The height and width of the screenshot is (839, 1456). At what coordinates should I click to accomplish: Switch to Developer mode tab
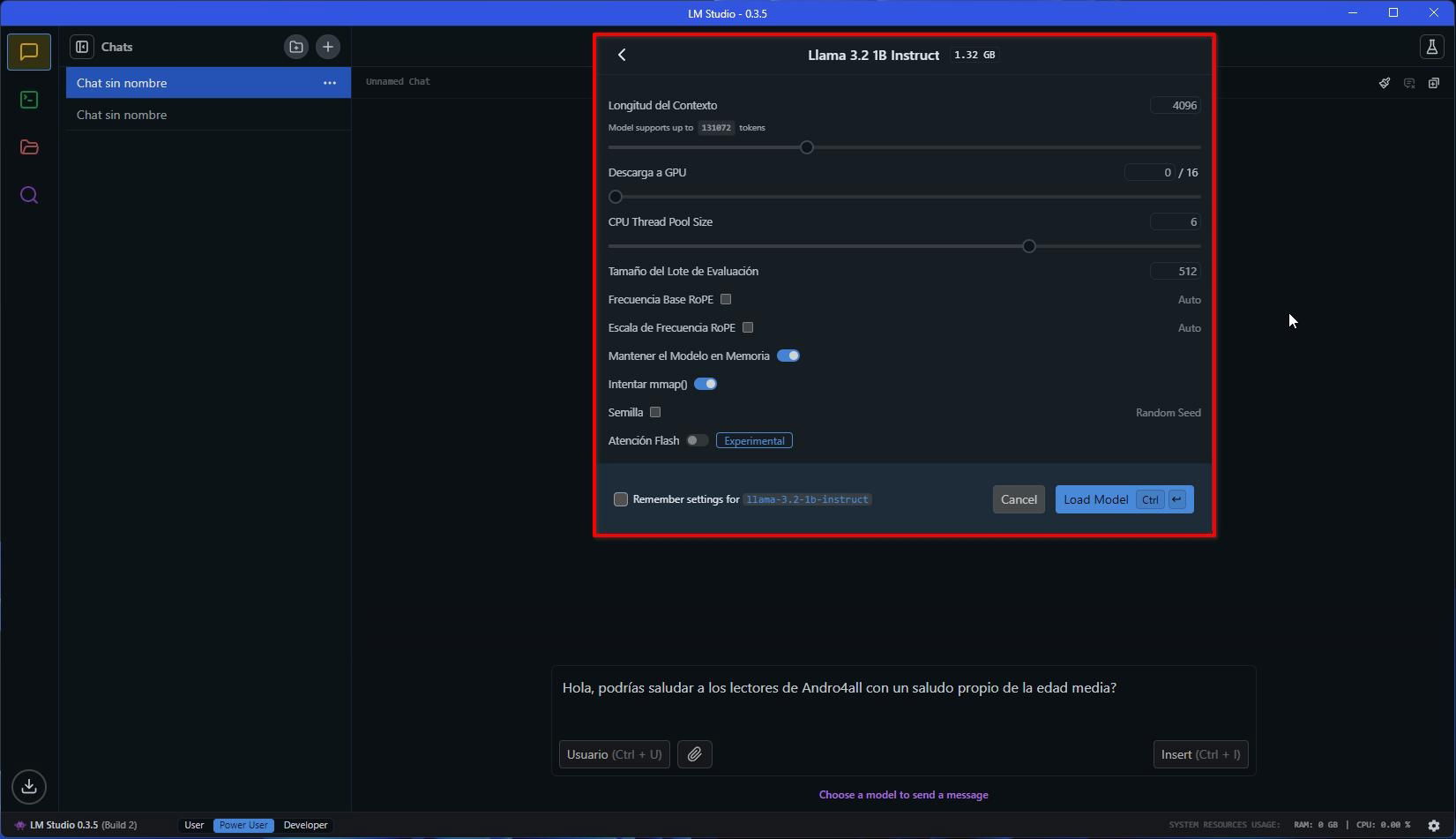click(x=306, y=825)
